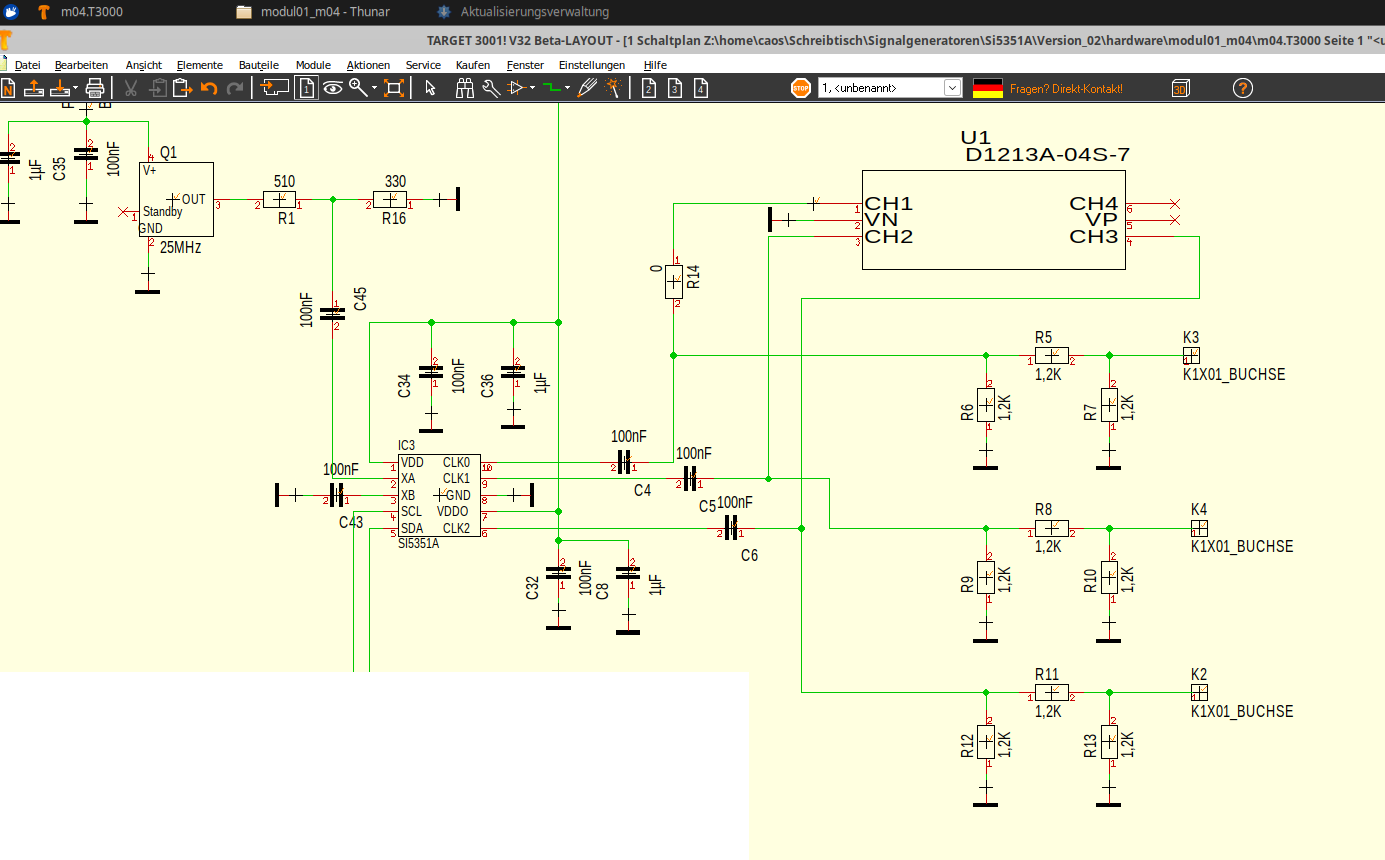This screenshot has width=1385, height=860.
Task: Click the 'Fragen? Direkt-Kontakt!' link
Action: point(1066,88)
